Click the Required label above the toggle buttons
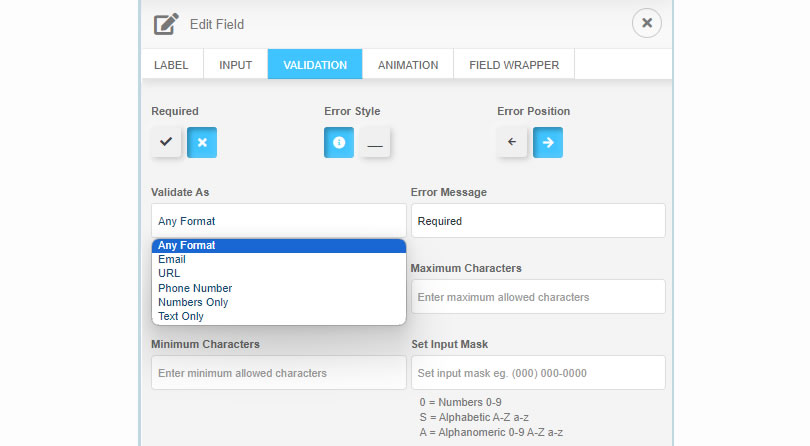This screenshot has width=810, height=446. pyautogui.click(x=175, y=111)
